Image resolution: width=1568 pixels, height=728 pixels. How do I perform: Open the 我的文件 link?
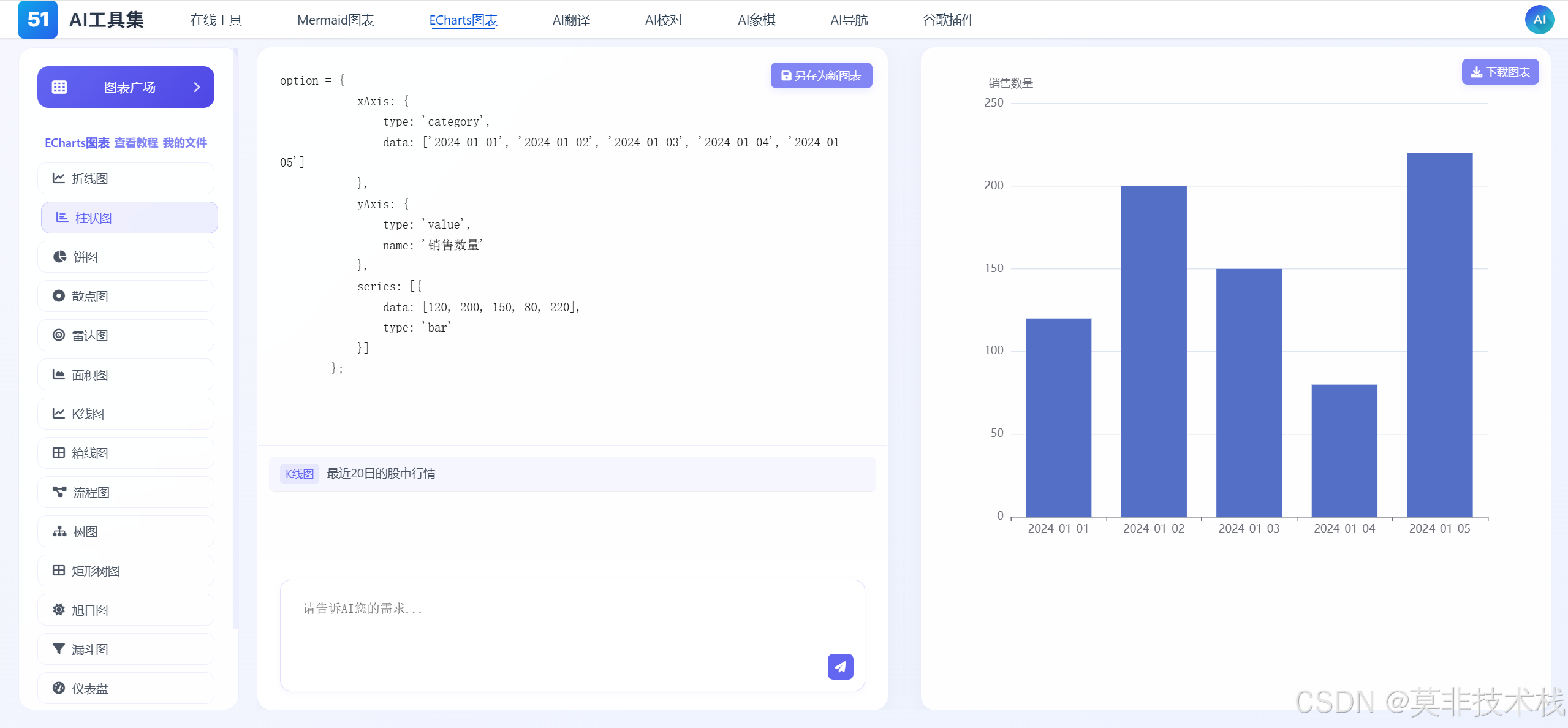pyautogui.click(x=184, y=143)
